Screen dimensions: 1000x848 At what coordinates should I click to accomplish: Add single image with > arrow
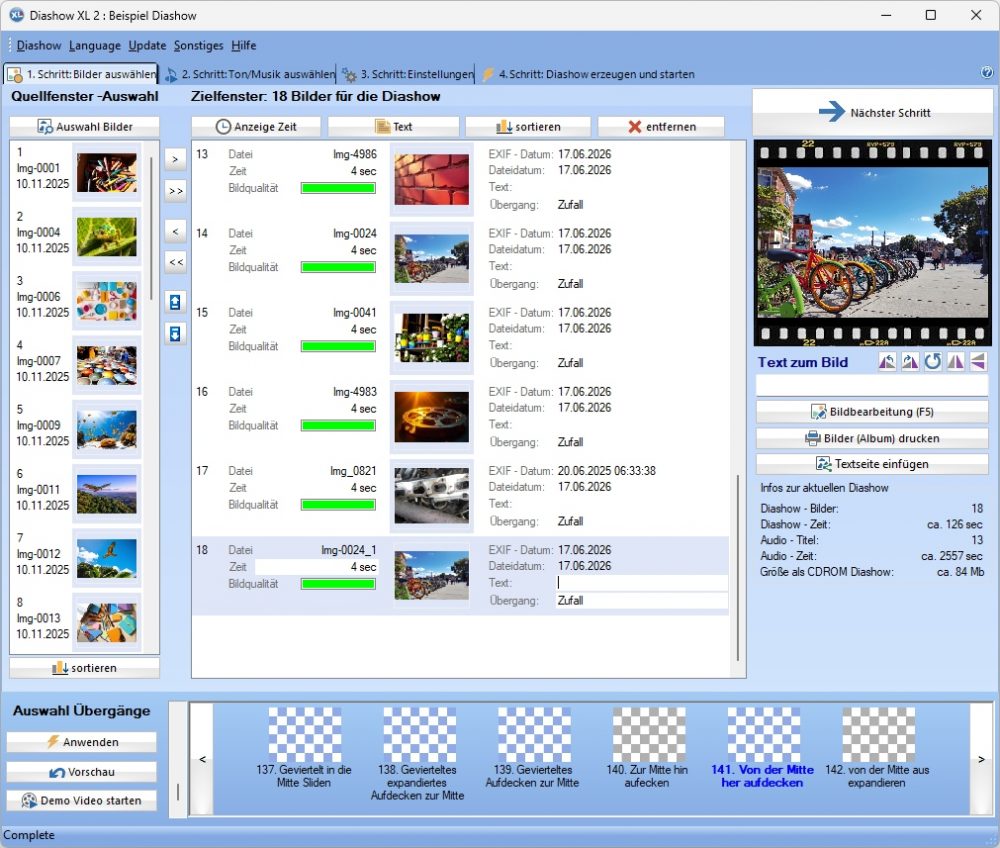[x=175, y=159]
